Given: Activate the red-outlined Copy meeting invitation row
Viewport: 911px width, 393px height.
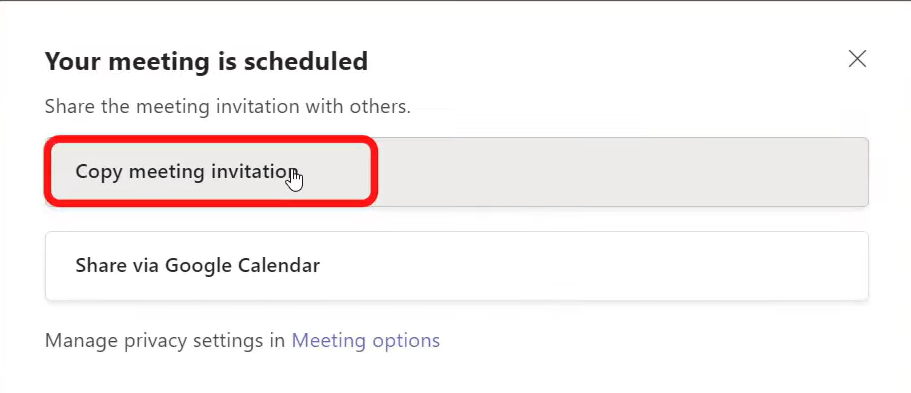Looking at the screenshot, I should click(x=457, y=172).
